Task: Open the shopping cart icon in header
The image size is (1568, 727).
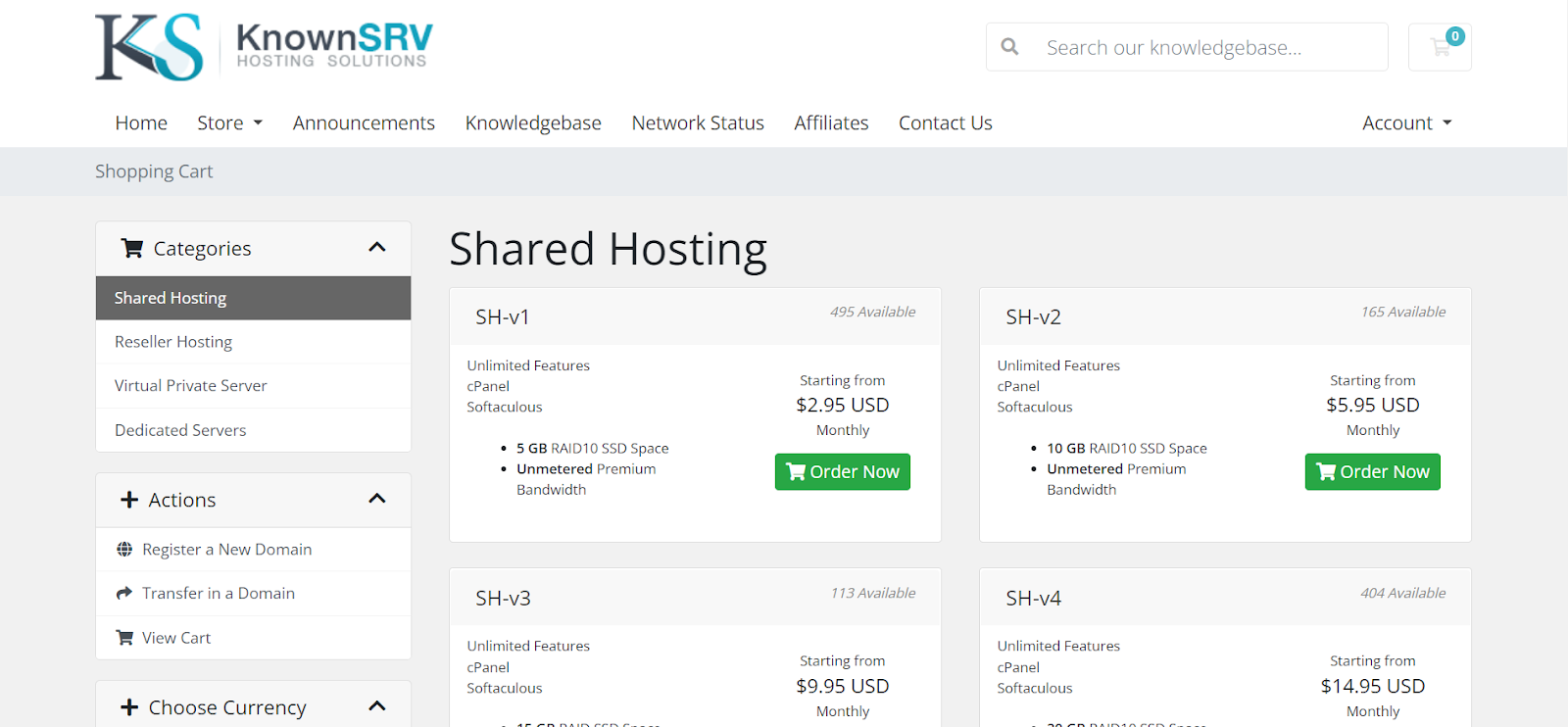Action: coord(1440,47)
